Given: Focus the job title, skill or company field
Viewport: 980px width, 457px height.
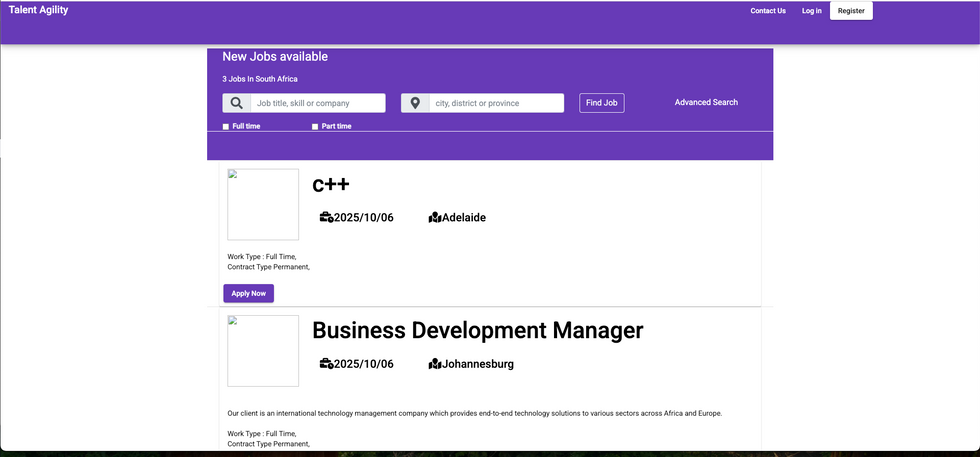Looking at the screenshot, I should coord(318,103).
